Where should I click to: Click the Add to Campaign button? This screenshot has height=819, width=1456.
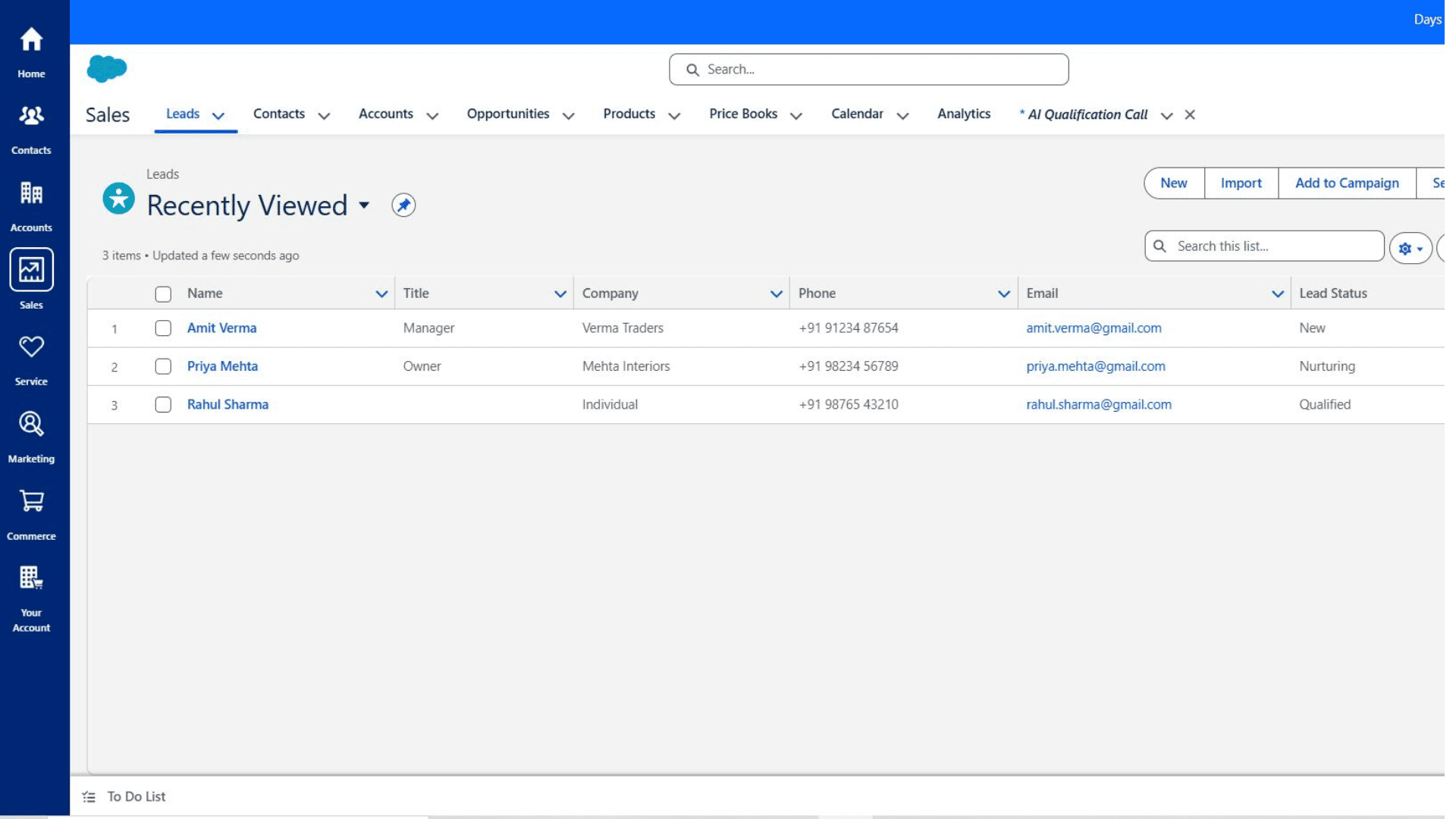point(1347,183)
